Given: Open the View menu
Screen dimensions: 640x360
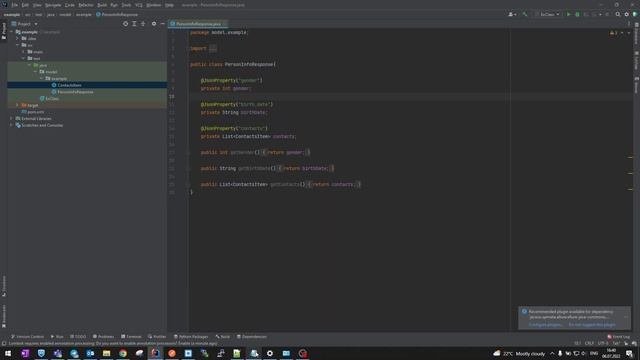Looking at the screenshot, I should (x=37, y=5).
